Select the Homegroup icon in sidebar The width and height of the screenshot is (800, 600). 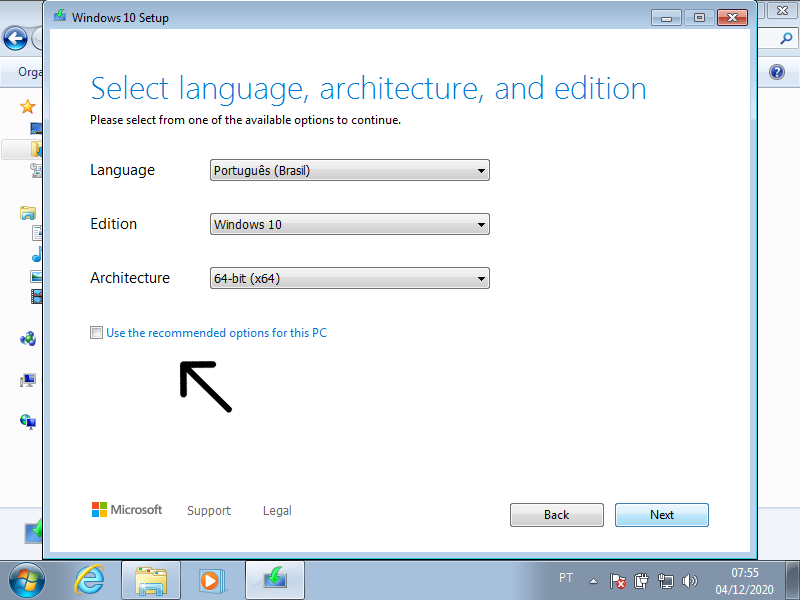pos(28,338)
